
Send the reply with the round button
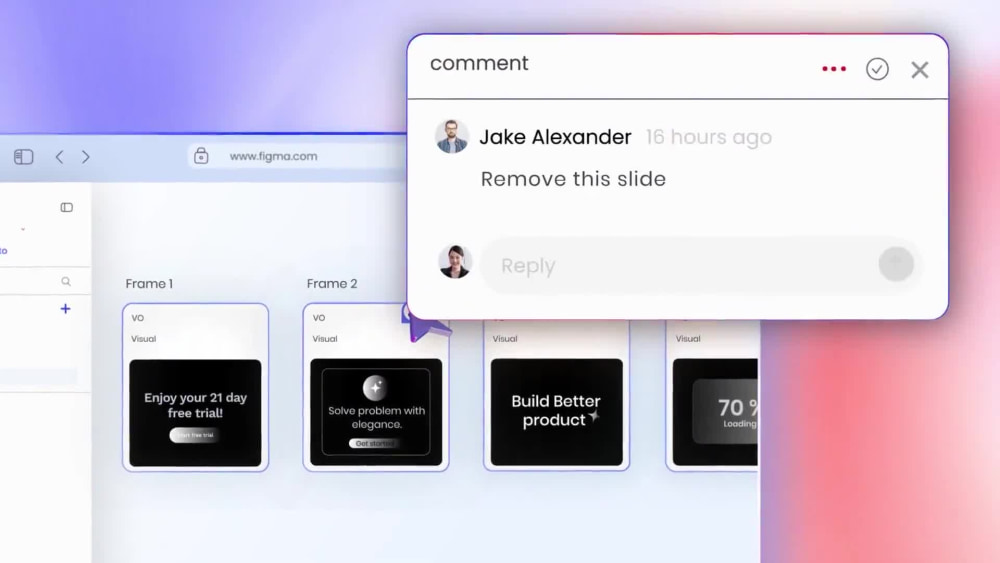click(896, 264)
